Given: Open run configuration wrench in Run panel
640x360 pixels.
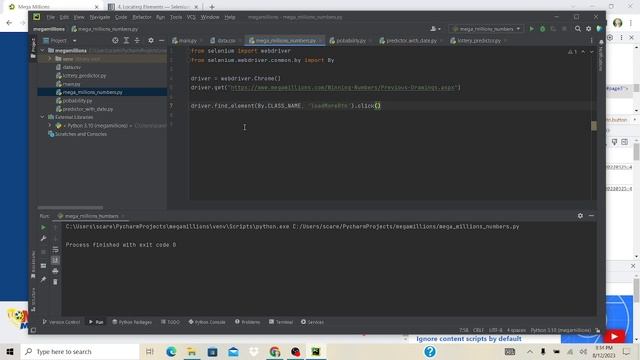Looking at the screenshot, I should 43,238.
